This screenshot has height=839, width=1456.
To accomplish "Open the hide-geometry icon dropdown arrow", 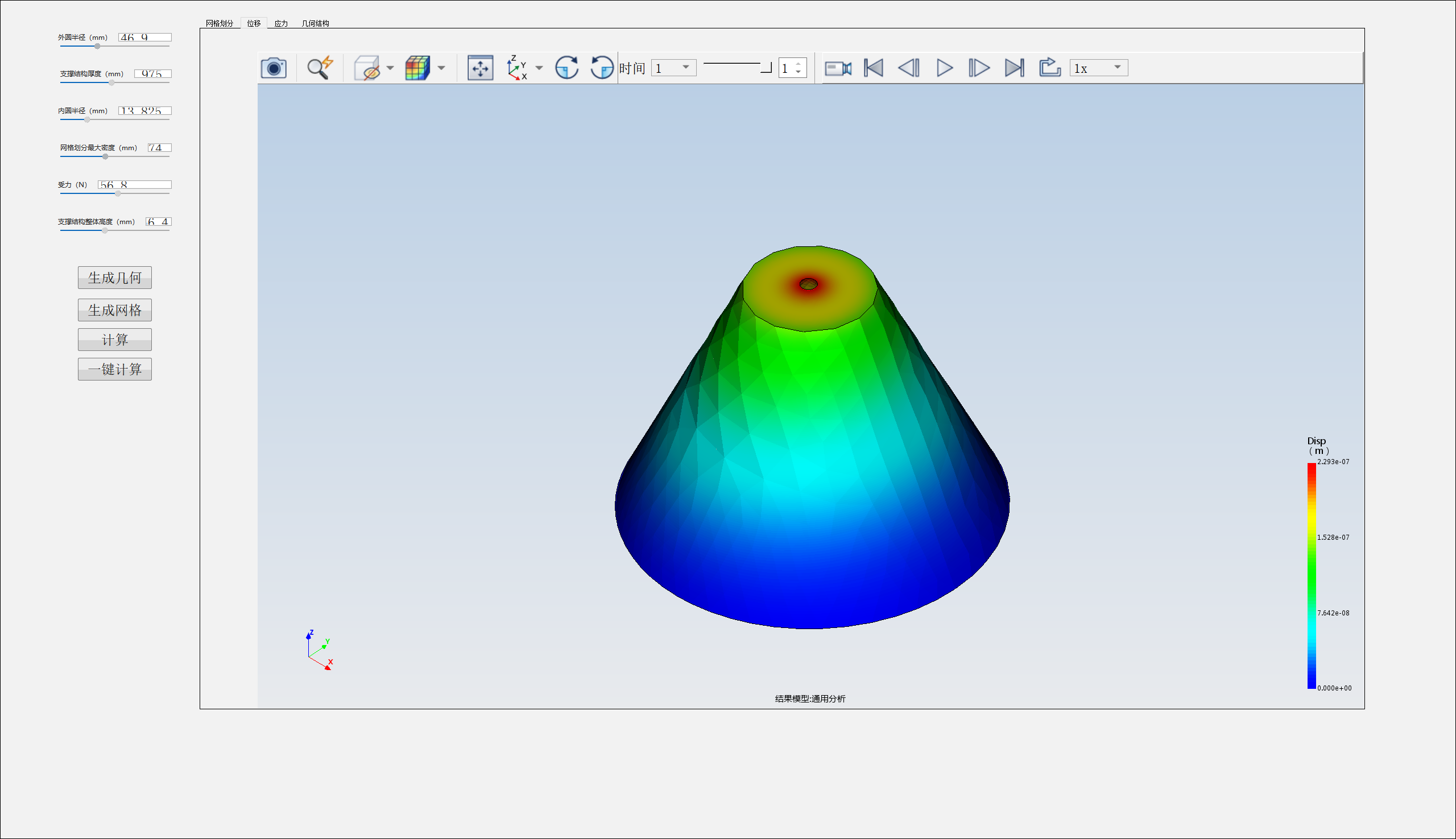I will point(390,68).
